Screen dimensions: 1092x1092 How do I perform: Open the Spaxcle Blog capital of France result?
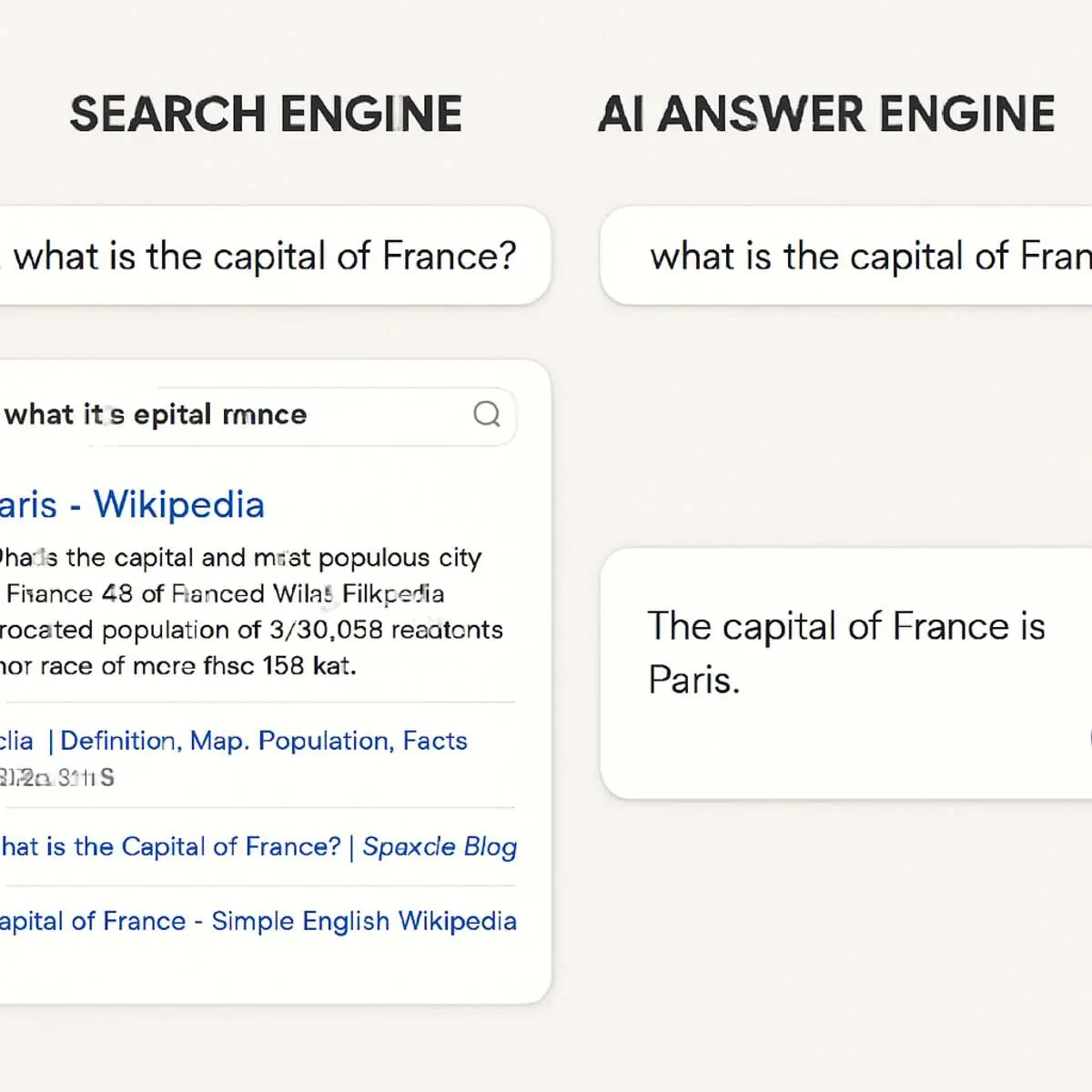pyautogui.click(x=258, y=846)
